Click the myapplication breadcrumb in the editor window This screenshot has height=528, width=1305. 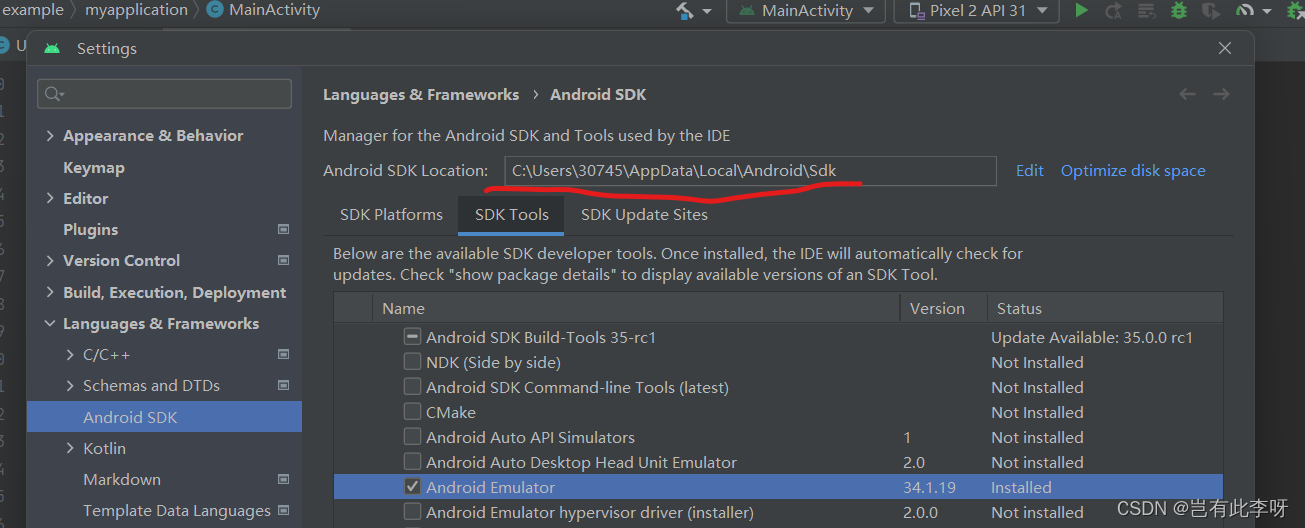[x=136, y=10]
